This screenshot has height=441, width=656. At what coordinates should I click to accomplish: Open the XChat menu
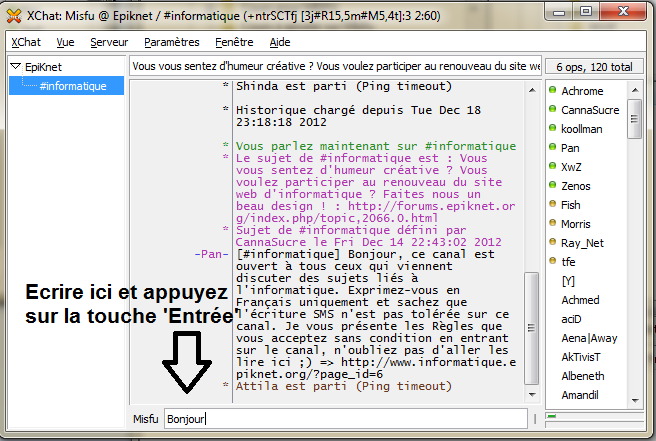click(x=26, y=42)
